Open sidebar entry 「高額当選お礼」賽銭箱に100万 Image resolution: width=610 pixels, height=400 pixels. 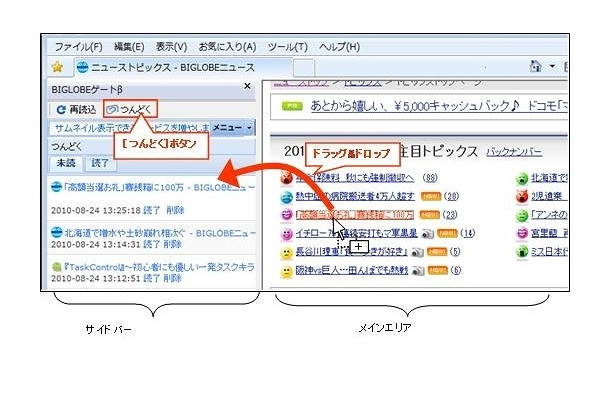point(159,188)
